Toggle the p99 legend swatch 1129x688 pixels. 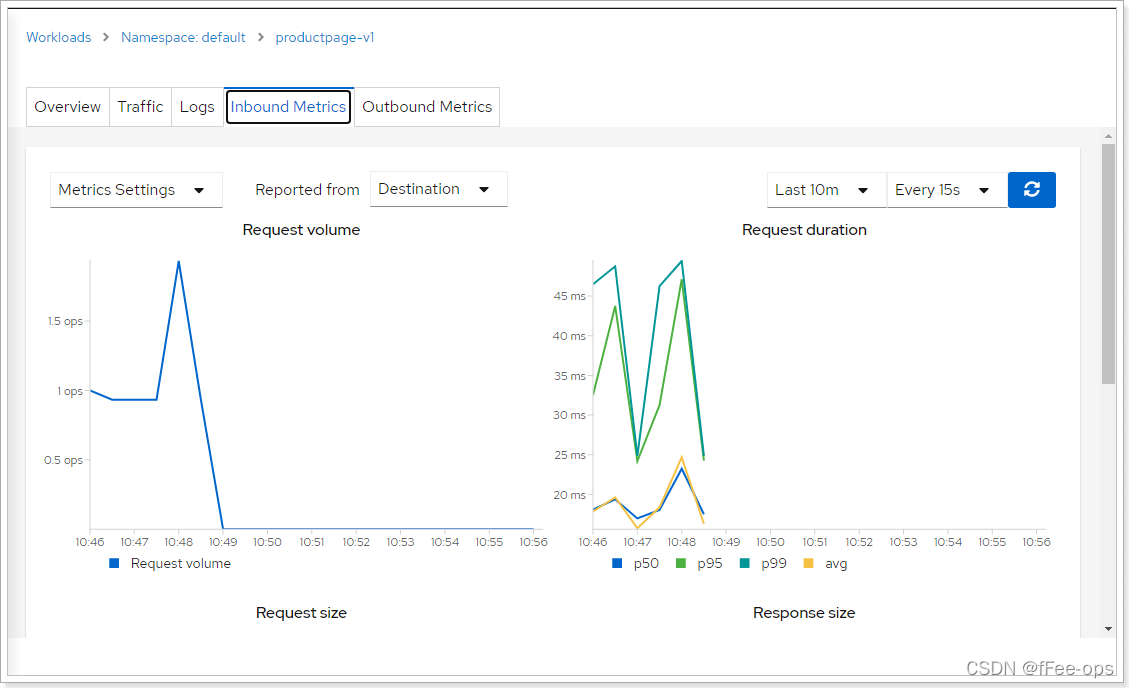tap(745, 563)
